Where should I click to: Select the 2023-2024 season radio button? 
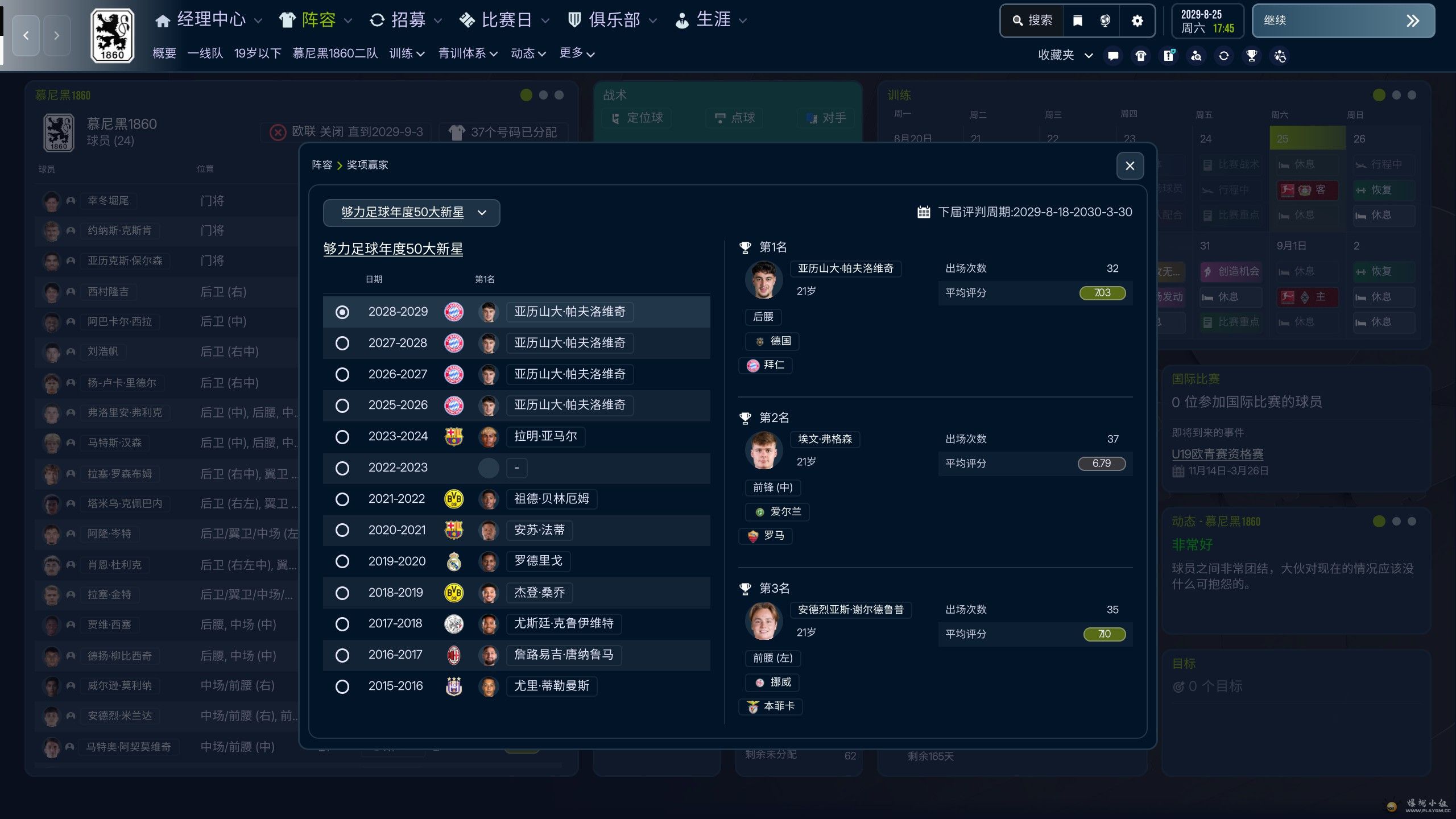[x=342, y=437]
